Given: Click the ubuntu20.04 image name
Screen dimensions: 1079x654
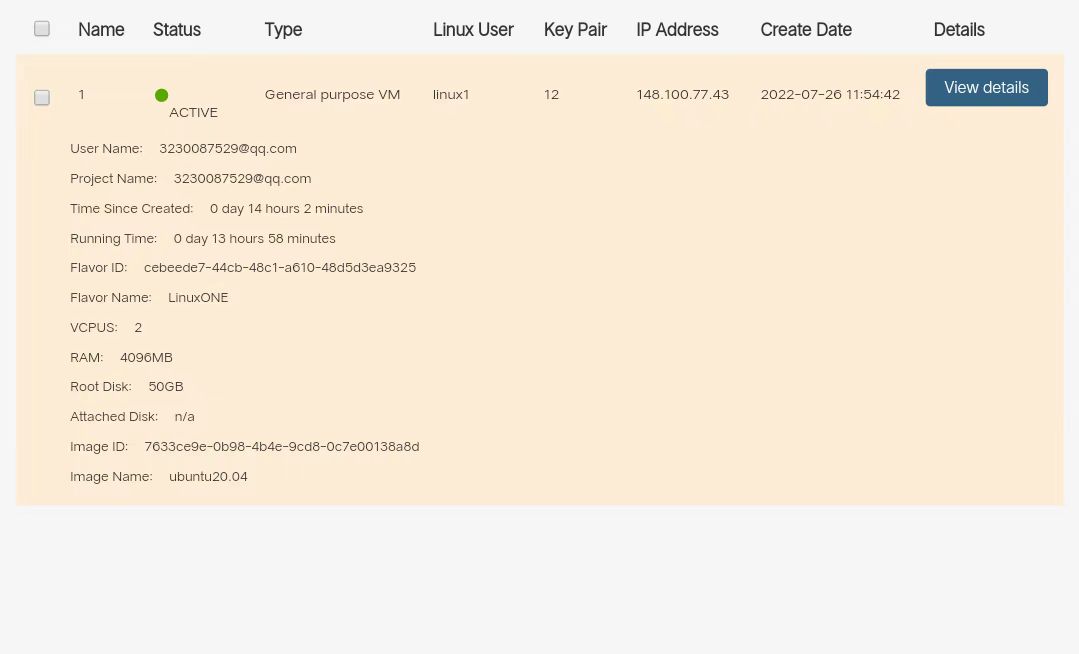Looking at the screenshot, I should point(208,476).
